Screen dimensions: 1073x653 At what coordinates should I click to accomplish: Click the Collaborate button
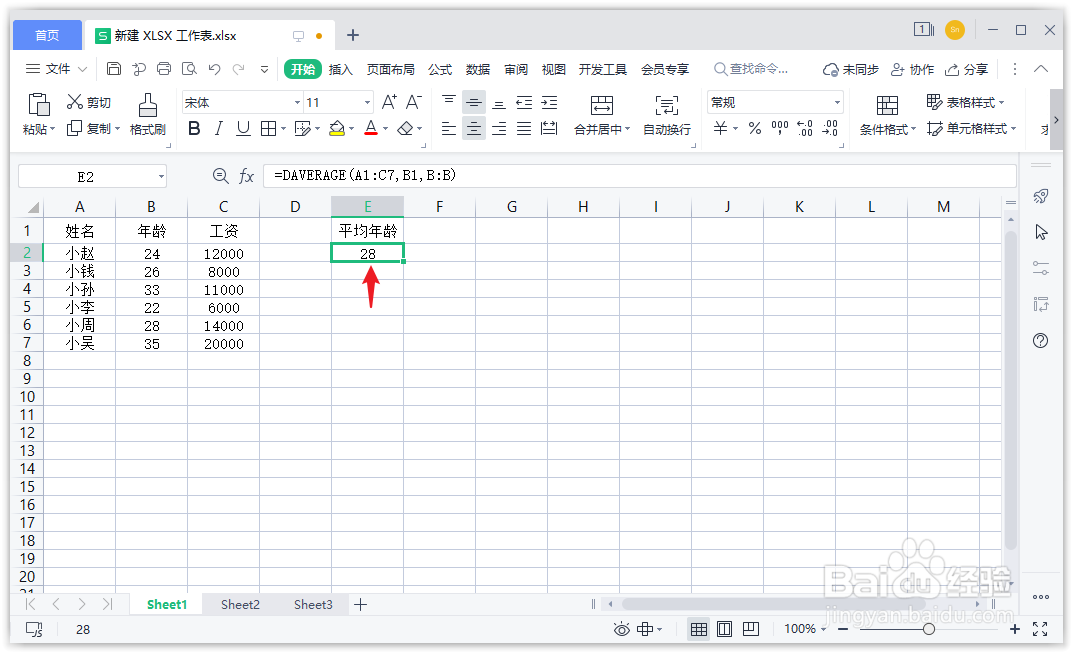coord(912,69)
